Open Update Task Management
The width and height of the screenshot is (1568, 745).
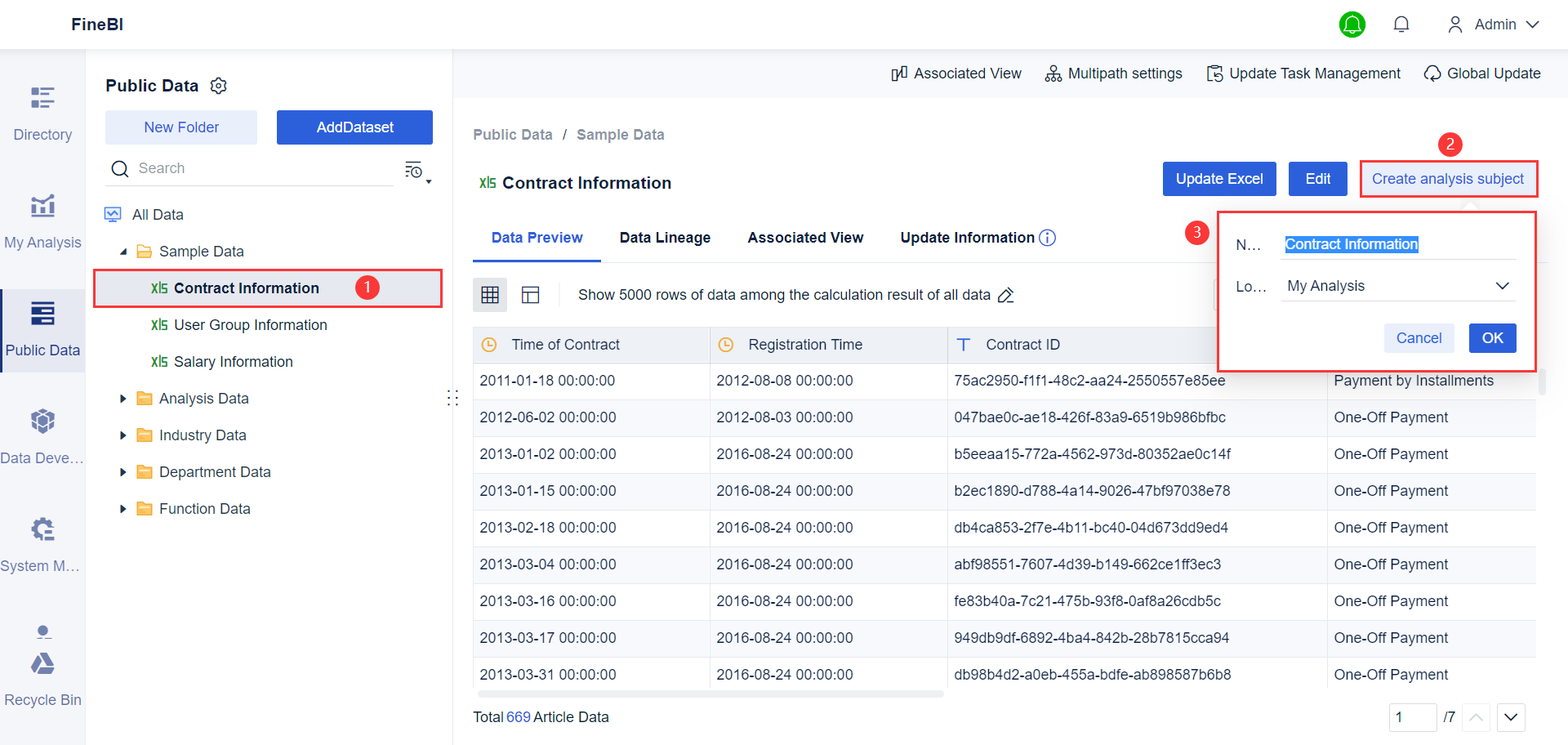[x=1303, y=74]
